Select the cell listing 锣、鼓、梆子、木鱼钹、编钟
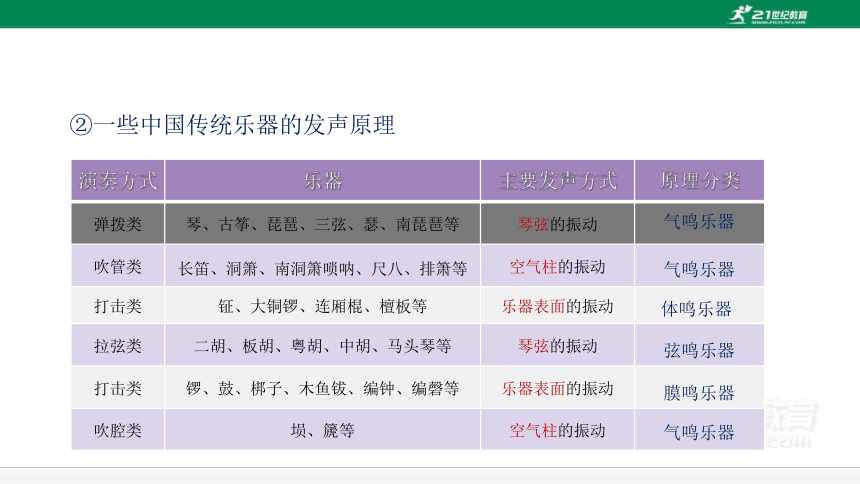Viewport: 860px width, 484px height. click(322, 388)
